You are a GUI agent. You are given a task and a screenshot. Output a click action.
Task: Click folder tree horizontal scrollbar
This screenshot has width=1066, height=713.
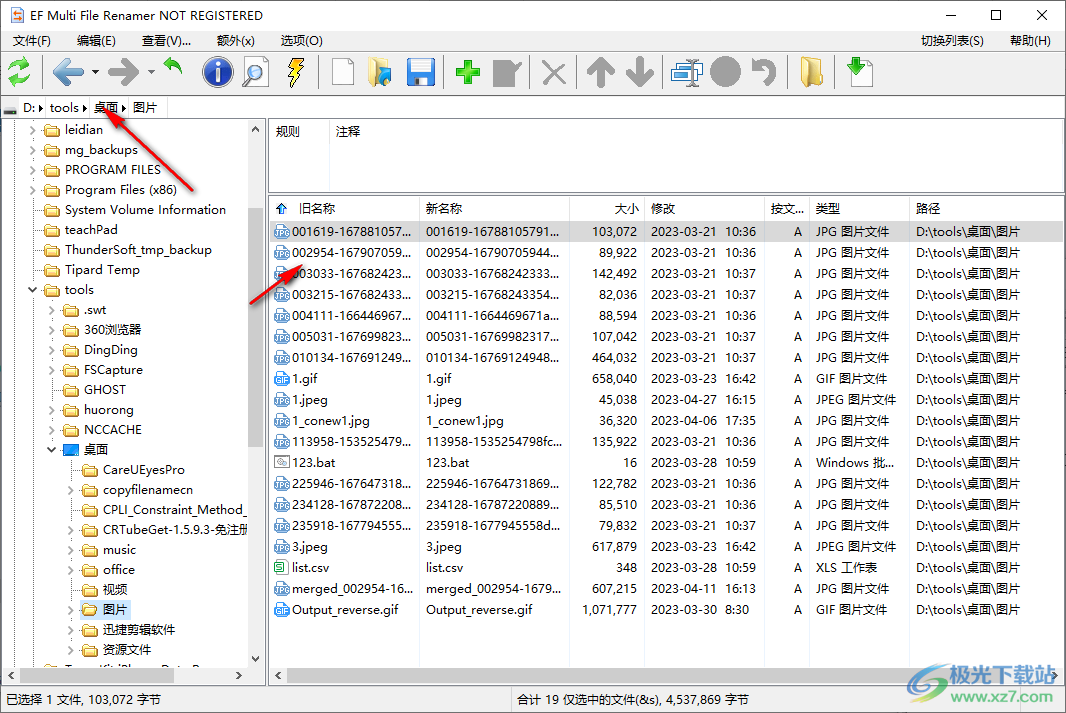point(97,676)
